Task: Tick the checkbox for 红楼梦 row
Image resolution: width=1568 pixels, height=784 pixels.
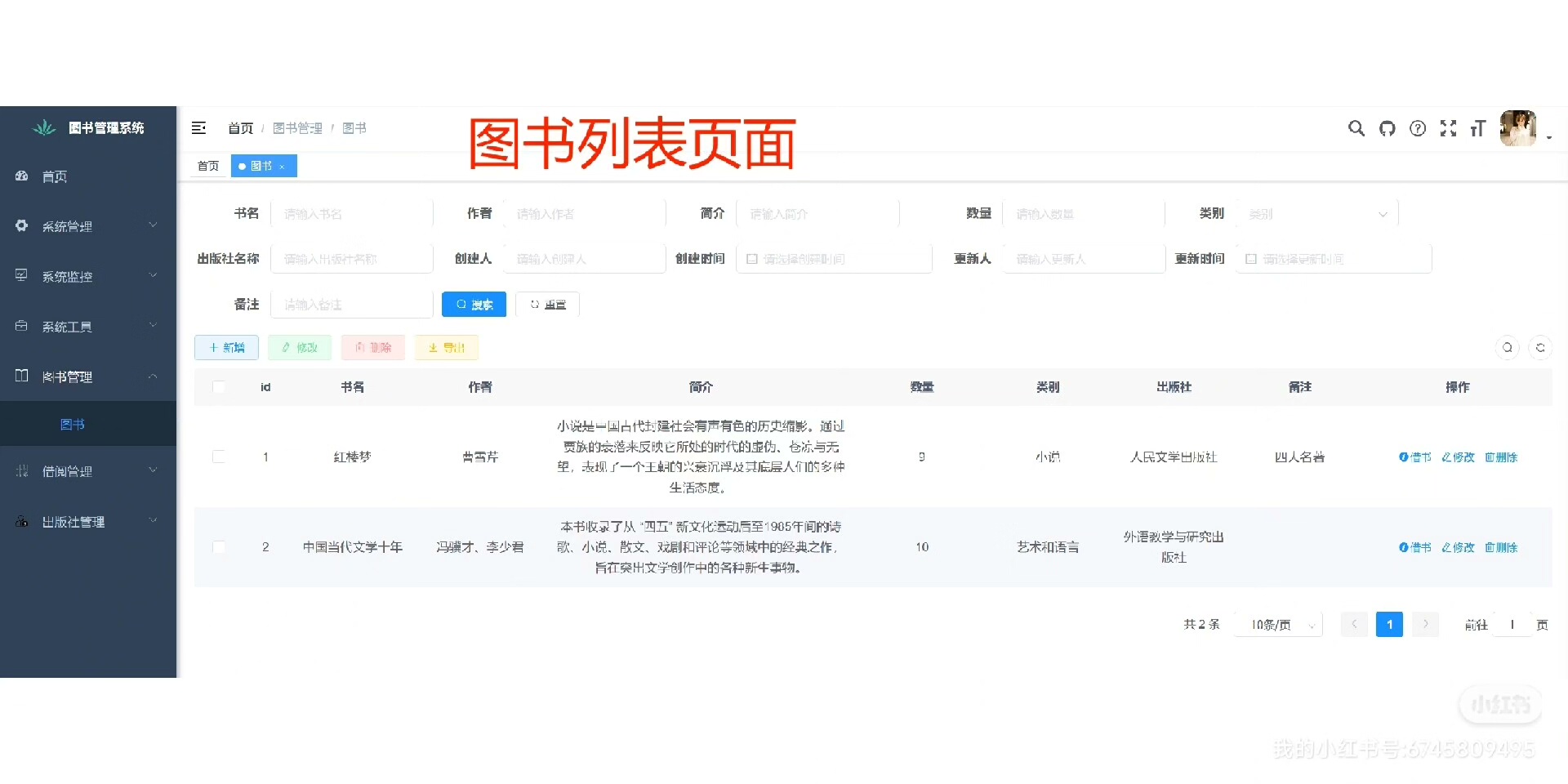Action: click(219, 457)
